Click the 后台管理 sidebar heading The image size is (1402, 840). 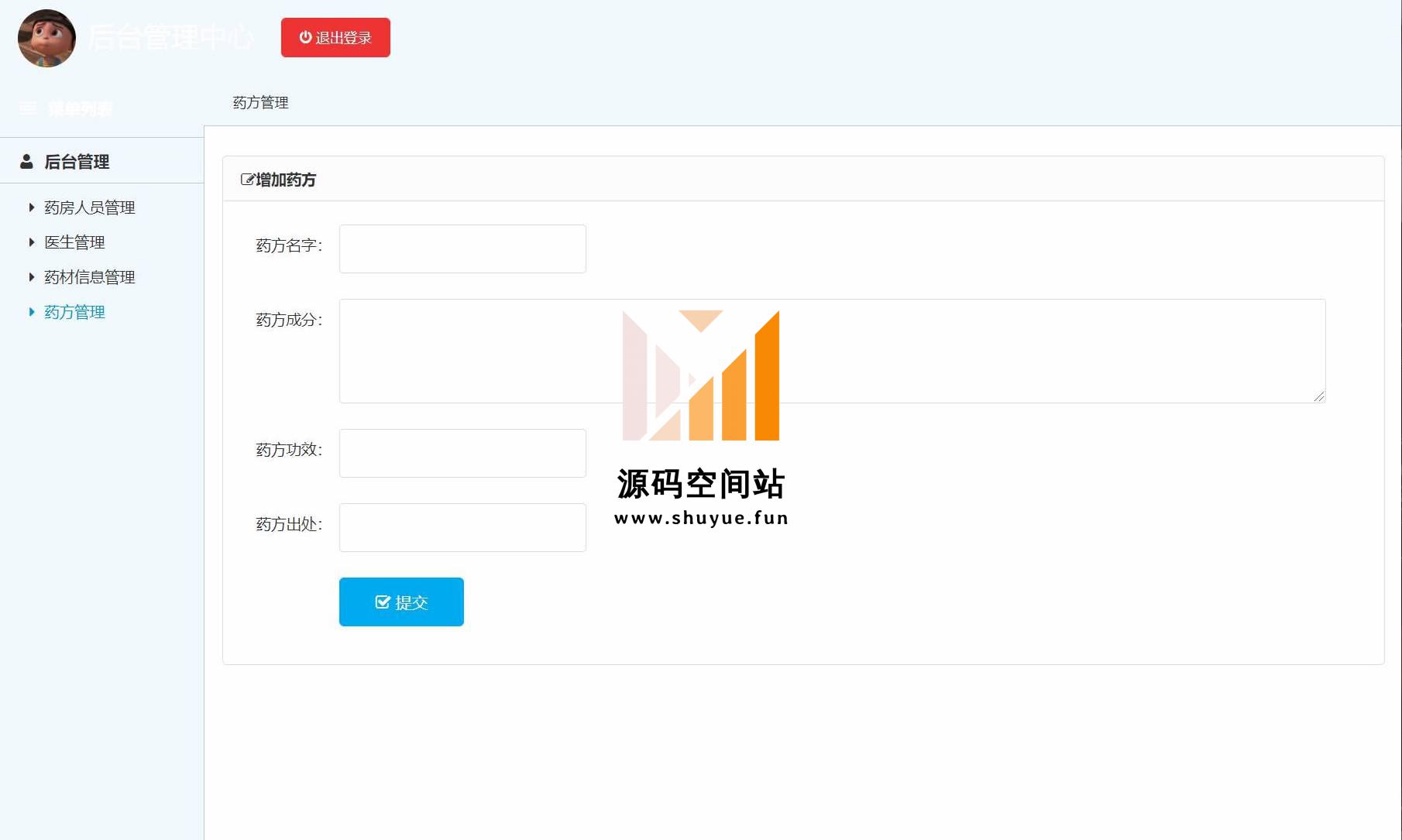click(x=77, y=162)
